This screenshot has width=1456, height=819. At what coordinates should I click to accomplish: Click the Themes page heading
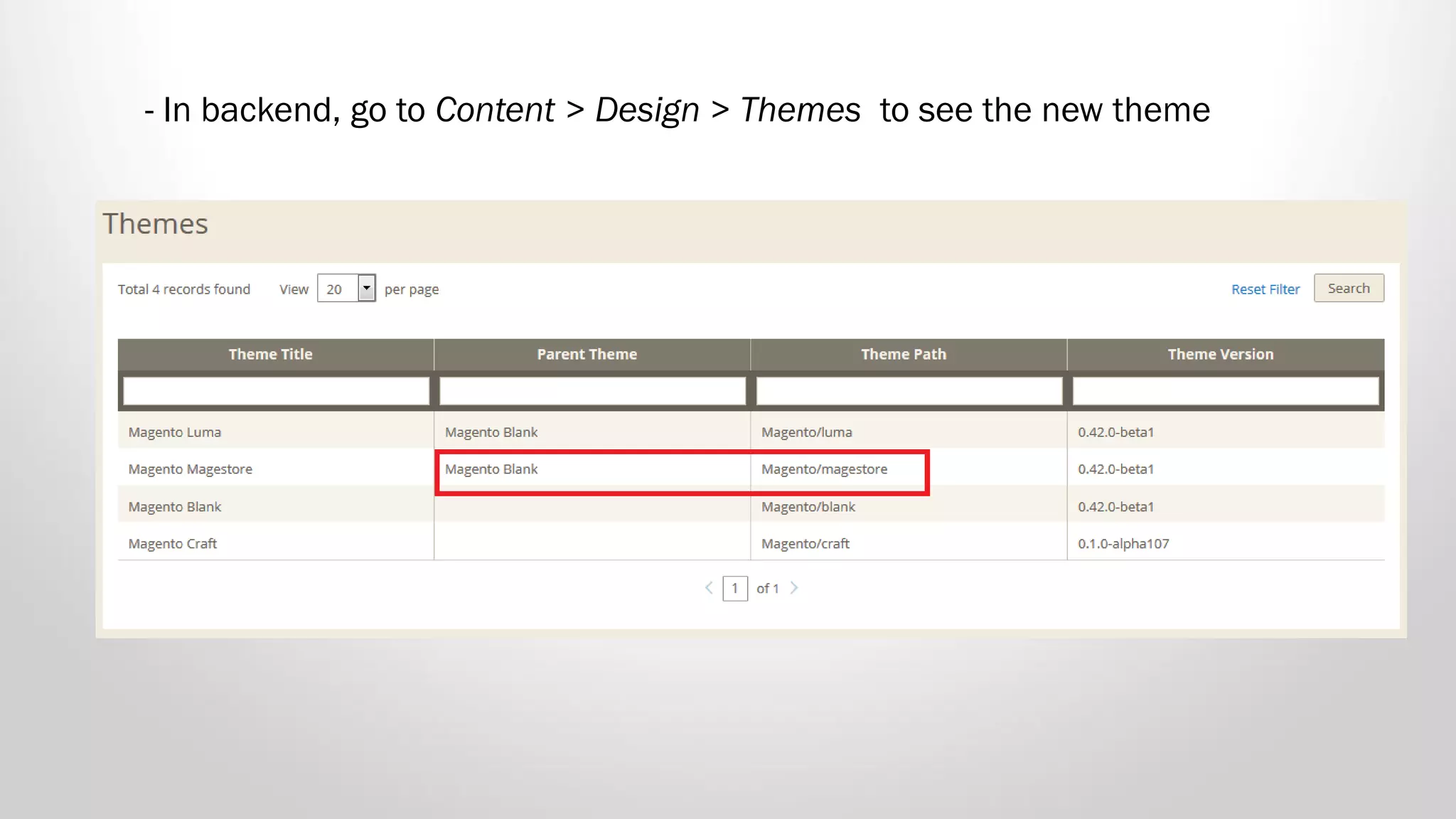(x=155, y=224)
